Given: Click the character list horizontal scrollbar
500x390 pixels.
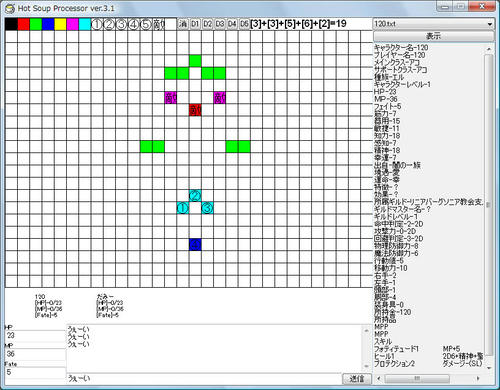Looking at the screenshot, I should [x=417, y=378].
